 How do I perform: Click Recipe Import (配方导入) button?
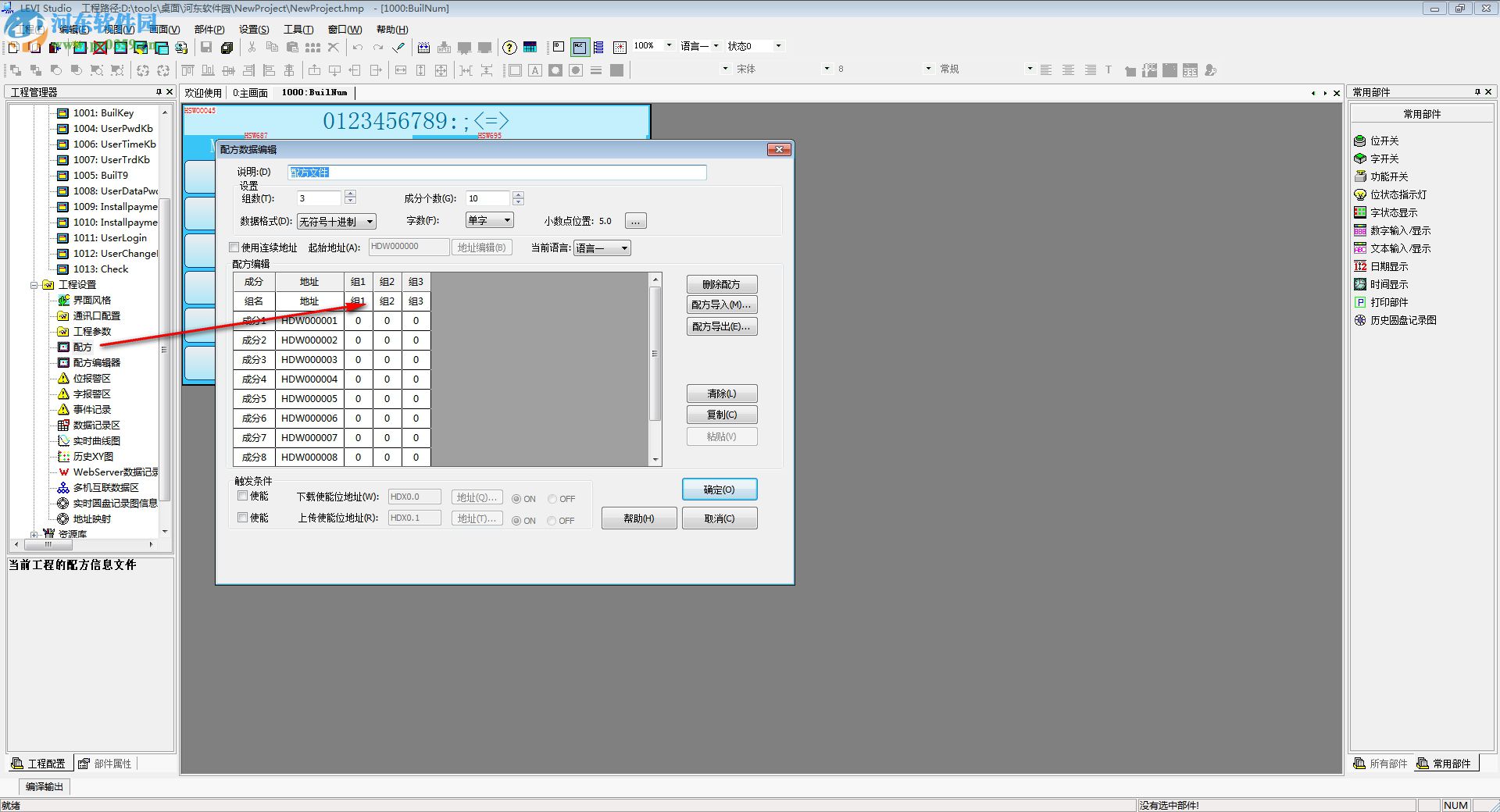pos(721,304)
